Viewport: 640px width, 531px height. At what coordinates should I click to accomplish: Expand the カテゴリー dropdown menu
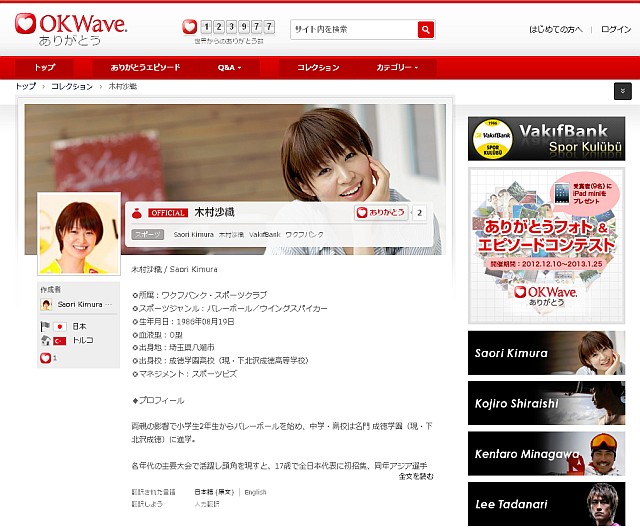point(397,67)
